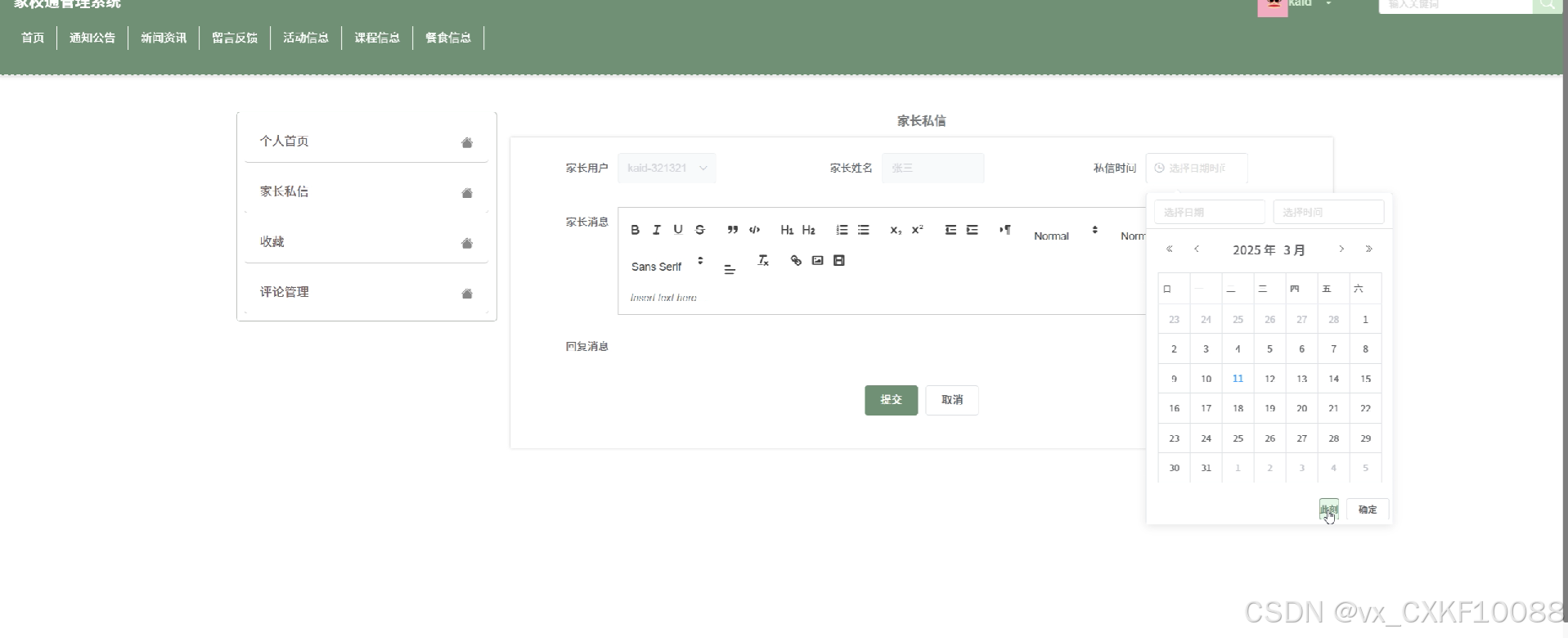Open the Normal text size dropdown
1568x638 pixels.
click(x=1066, y=234)
